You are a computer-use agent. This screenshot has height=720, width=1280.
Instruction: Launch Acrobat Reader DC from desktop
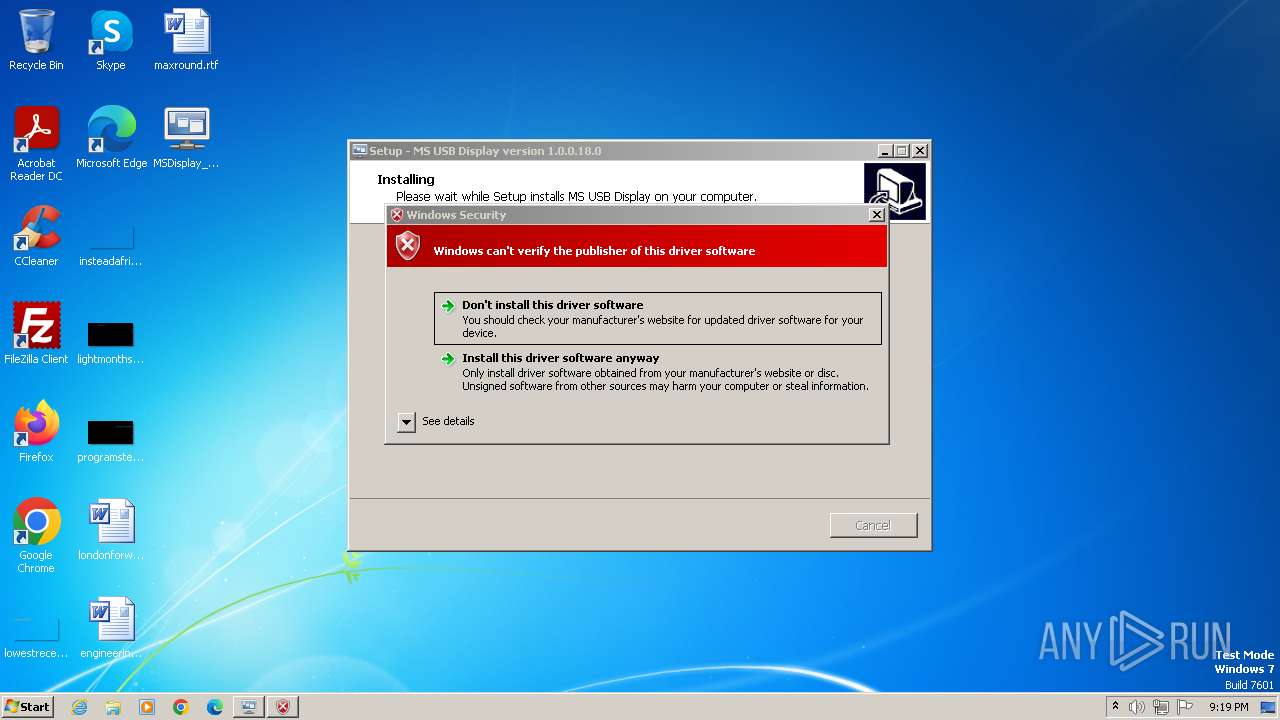[36, 144]
